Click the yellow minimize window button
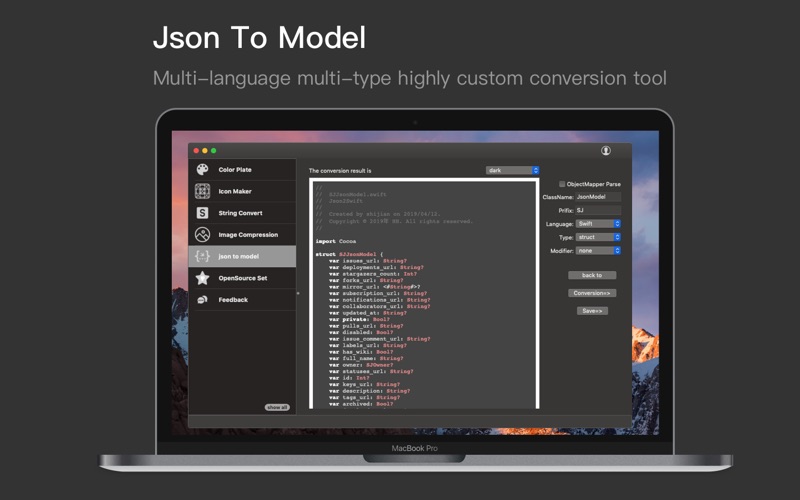This screenshot has height=500, width=800. pyautogui.click(x=205, y=151)
